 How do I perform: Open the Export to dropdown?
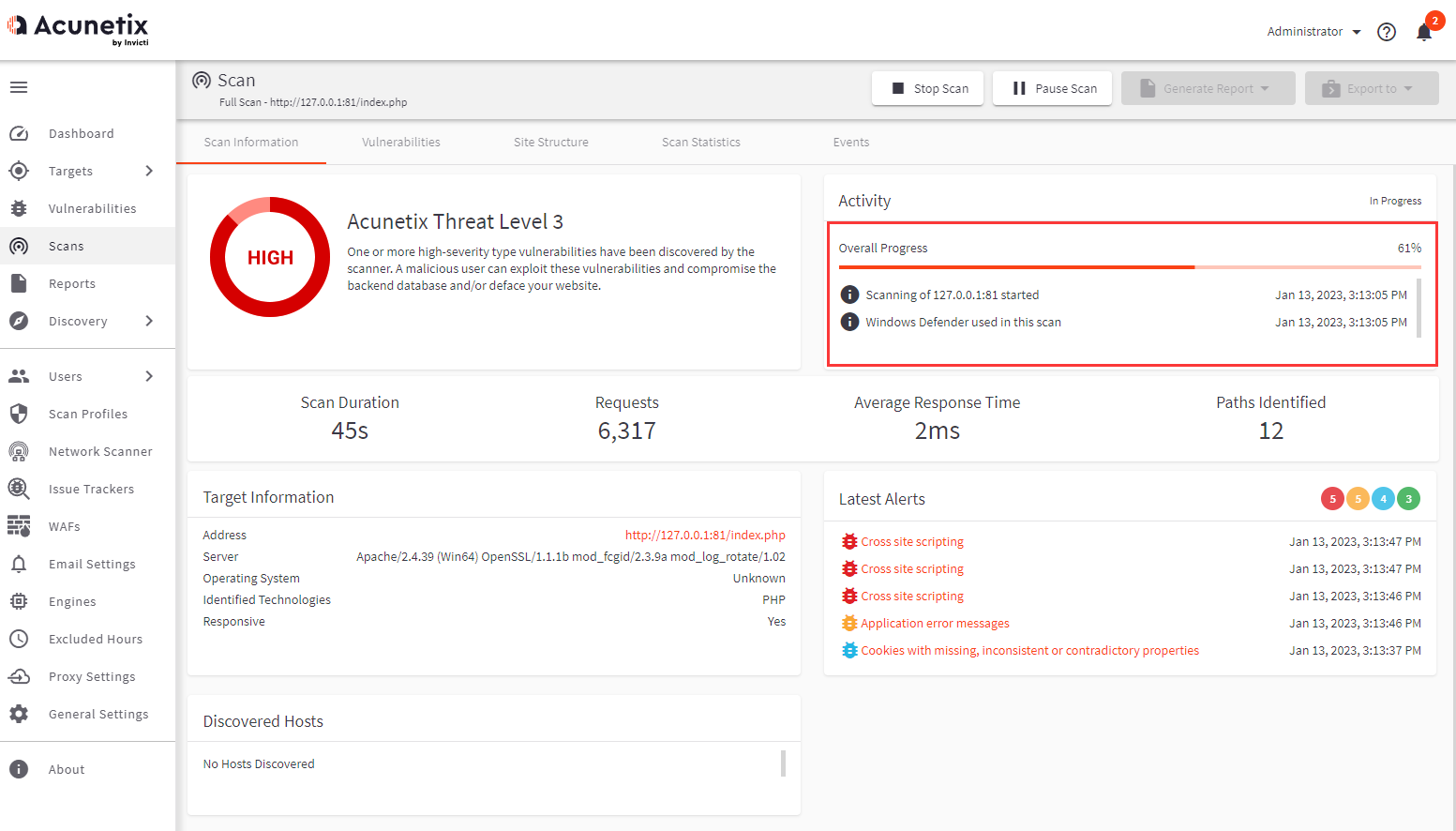click(1372, 88)
